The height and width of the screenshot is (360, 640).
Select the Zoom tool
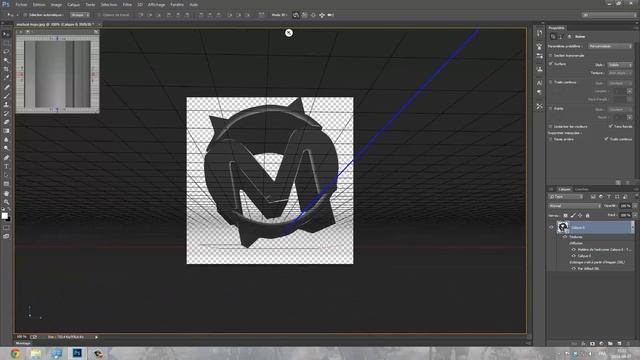[6, 202]
